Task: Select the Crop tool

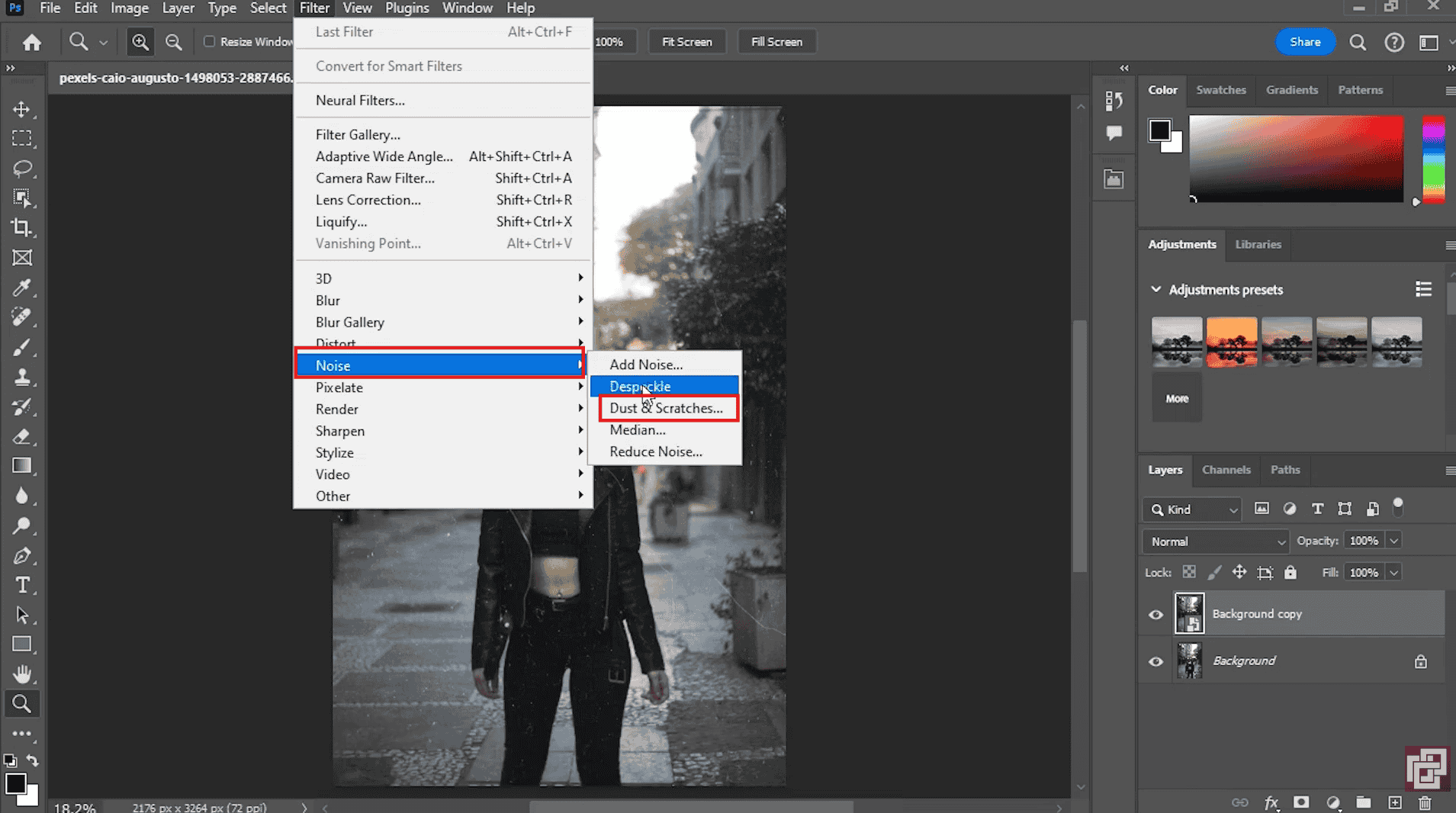Action: [x=21, y=227]
